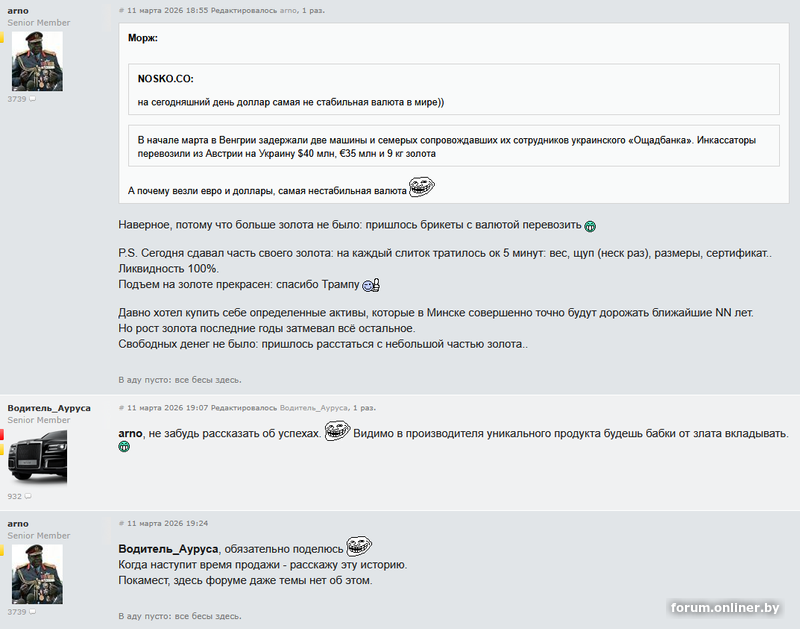Click the green smiley under Водитель_Ауруса's reply
The height and width of the screenshot is (629, 800).
pos(124,447)
